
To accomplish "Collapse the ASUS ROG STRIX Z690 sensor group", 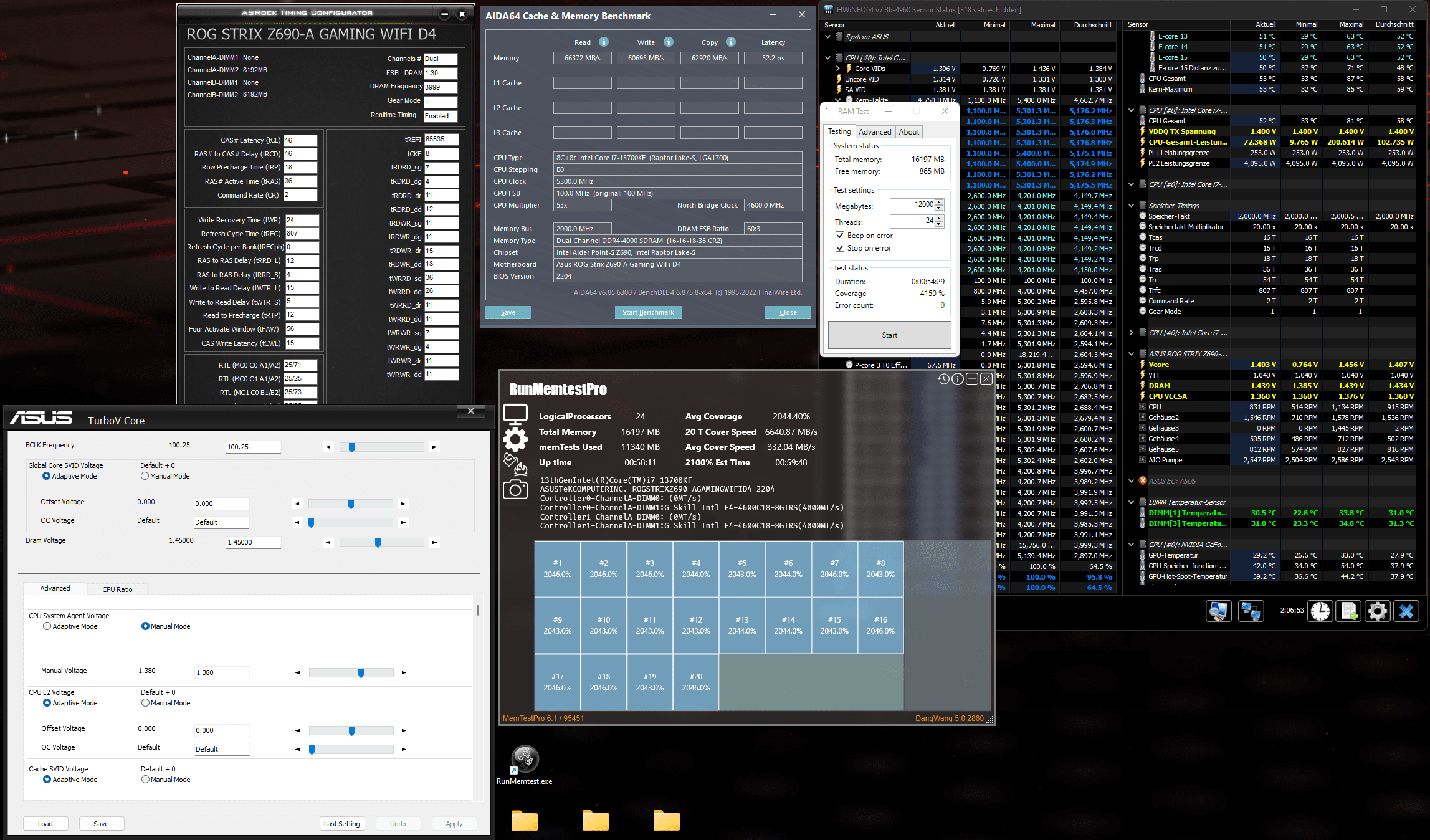I will click(1132, 354).
